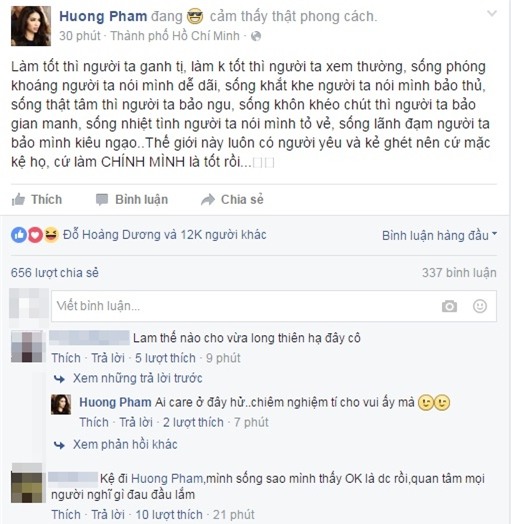Open the 337 bình luận count link
This screenshot has width=511, height=524.
tap(459, 273)
